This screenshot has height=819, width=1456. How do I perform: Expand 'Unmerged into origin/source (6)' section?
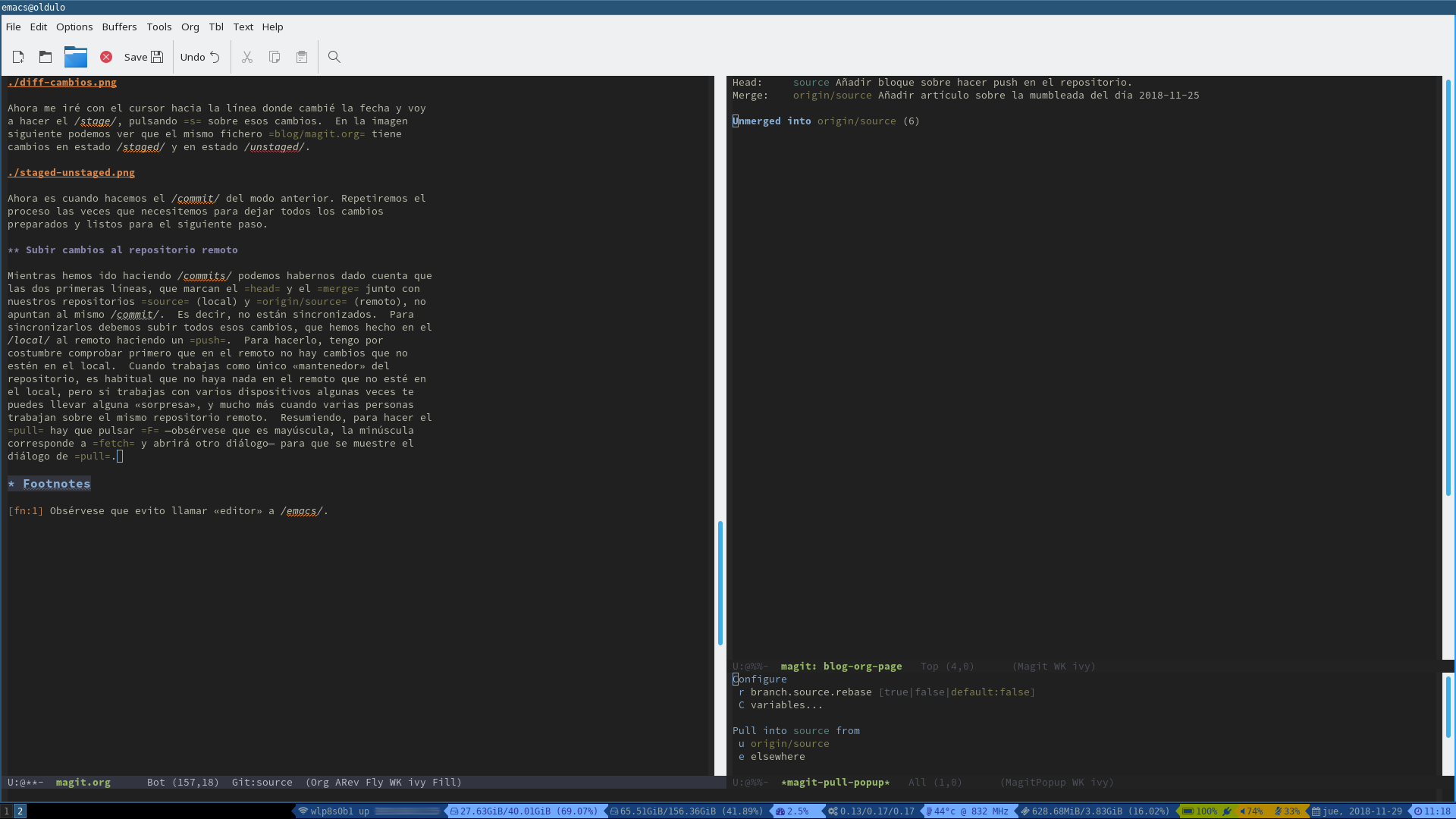826,121
